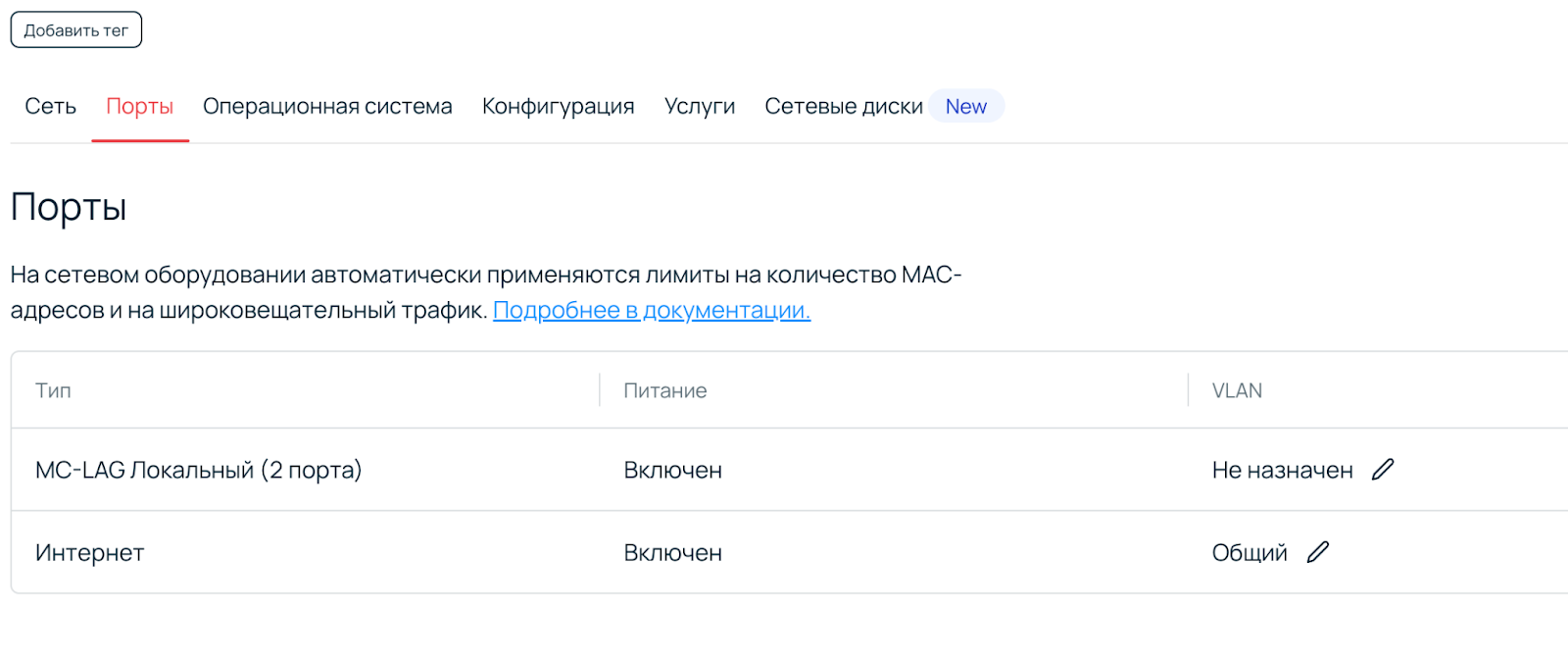Screen dimensions: 1568x658
Task: Click the Порты page heading
Action: pyautogui.click(x=69, y=208)
